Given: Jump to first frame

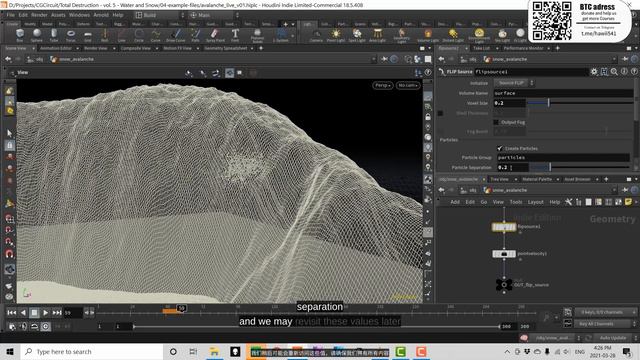Looking at the screenshot, I should pos(11,313).
